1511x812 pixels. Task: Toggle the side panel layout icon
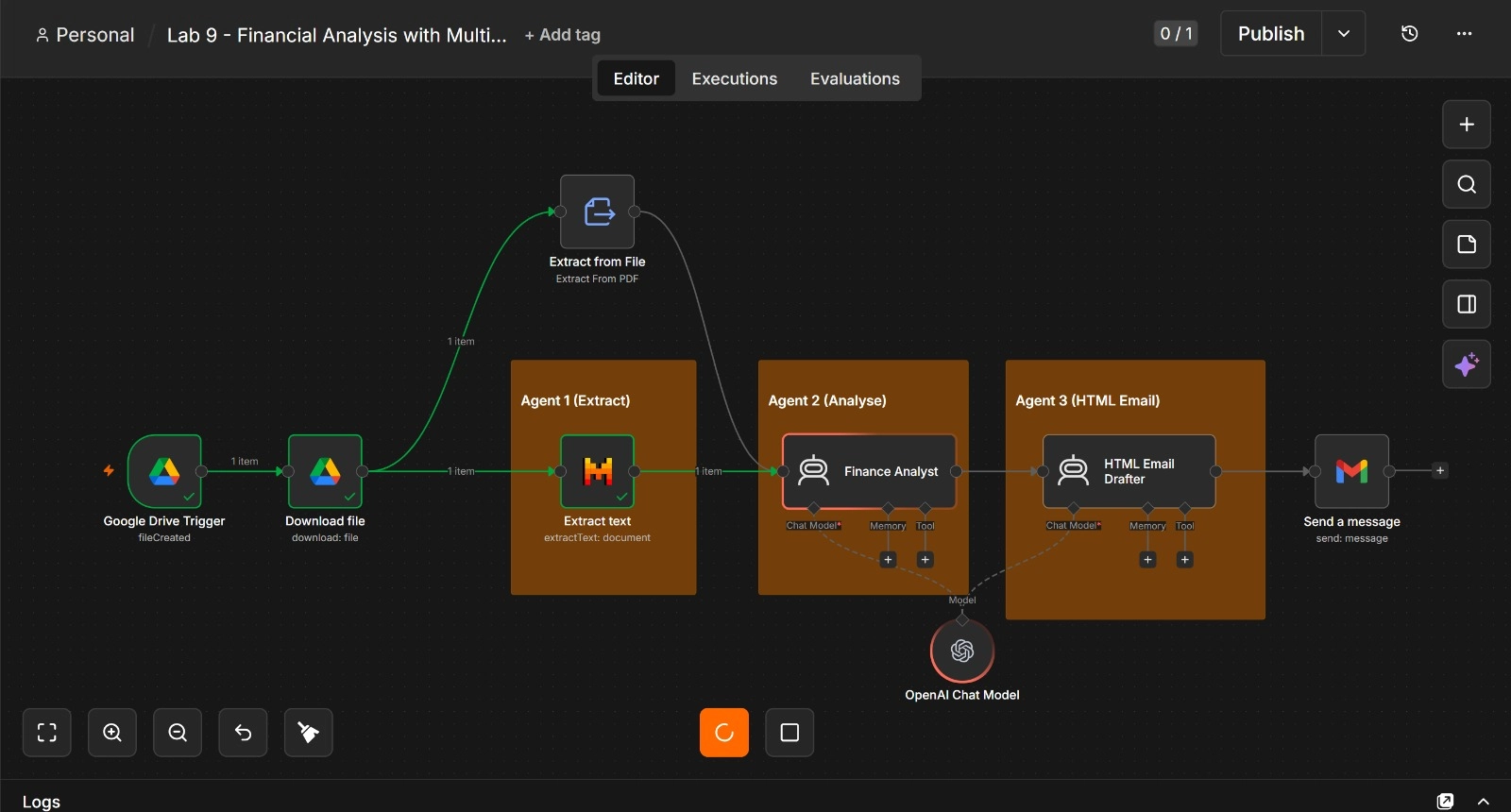(x=1467, y=304)
